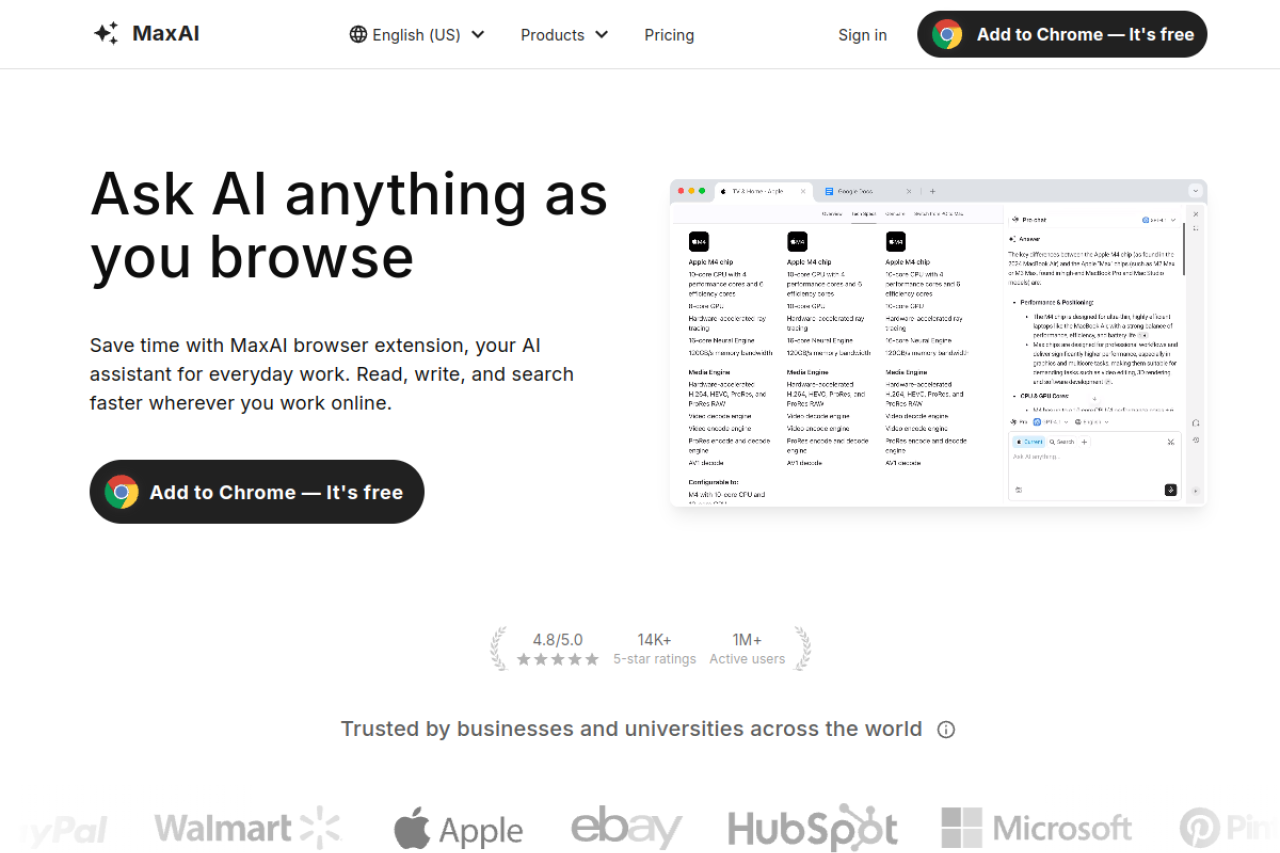Click the 1M+ Active users stat
This screenshot has width=1280, height=853.
747,648
